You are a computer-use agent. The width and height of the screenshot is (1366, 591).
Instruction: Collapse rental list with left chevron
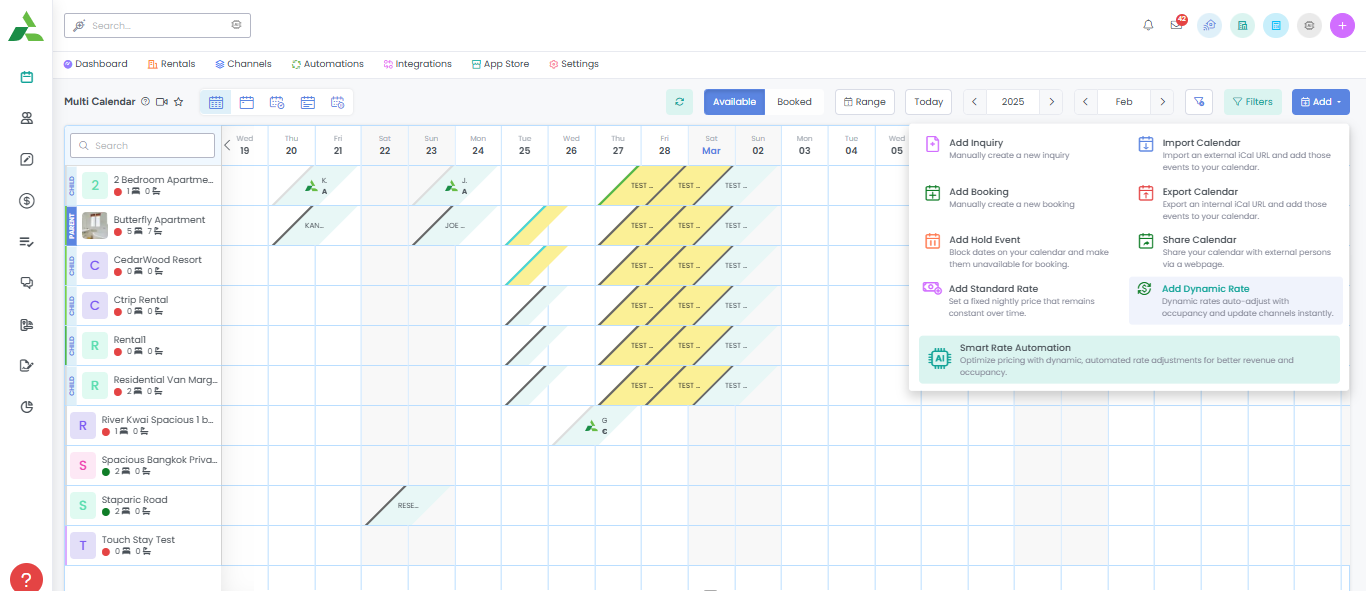click(227, 145)
